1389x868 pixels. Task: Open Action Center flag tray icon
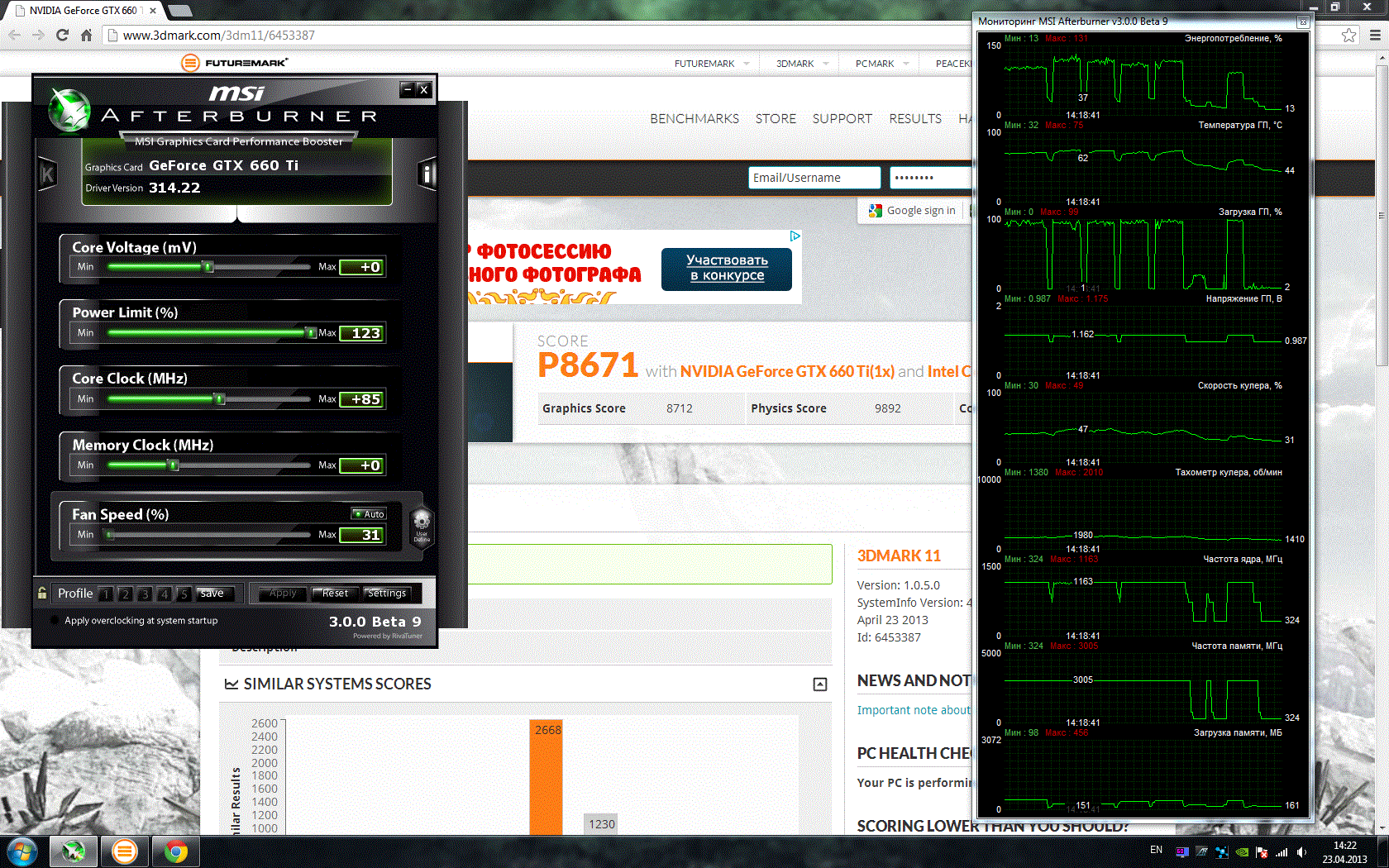(1262, 851)
